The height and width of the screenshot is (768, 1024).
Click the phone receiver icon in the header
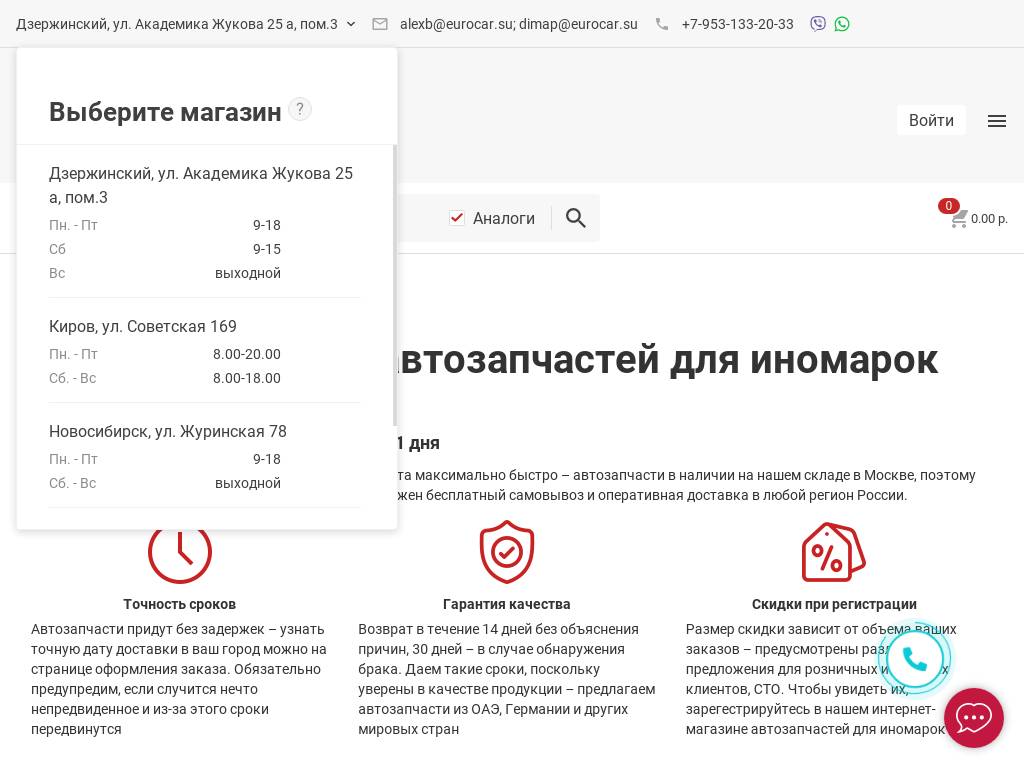click(x=662, y=24)
